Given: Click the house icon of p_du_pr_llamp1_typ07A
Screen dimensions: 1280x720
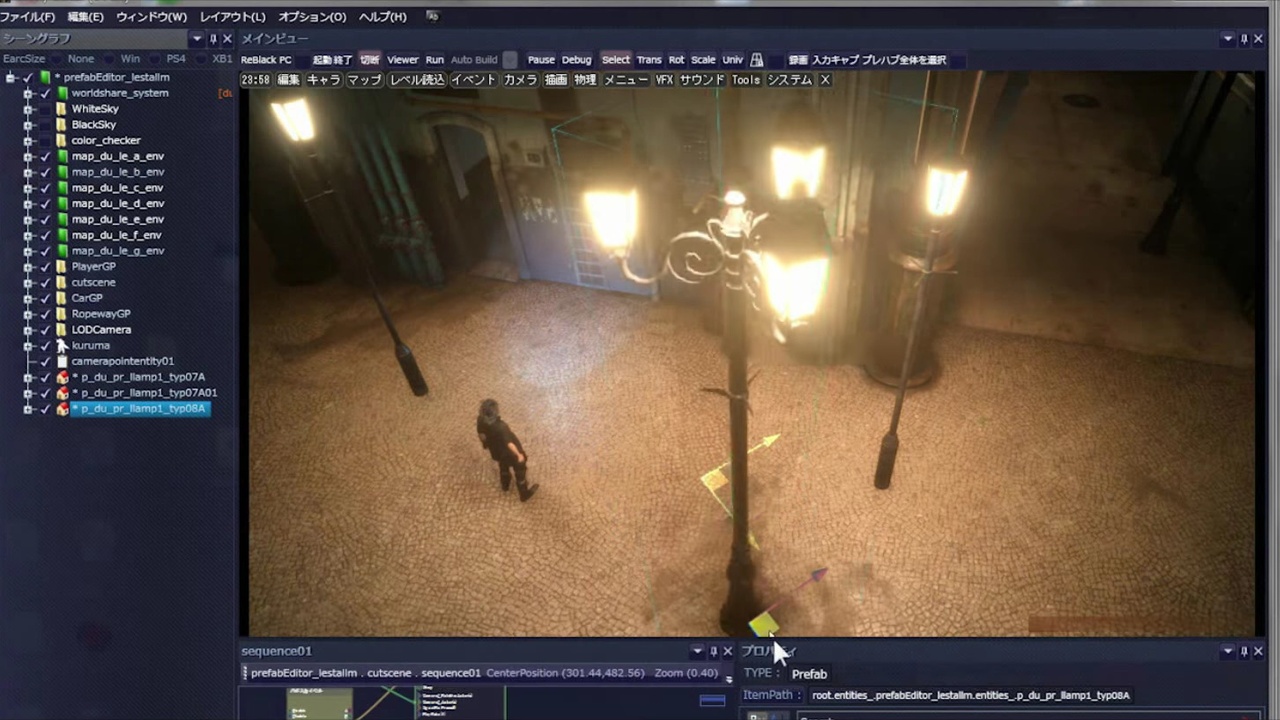Looking at the screenshot, I should coord(62,377).
